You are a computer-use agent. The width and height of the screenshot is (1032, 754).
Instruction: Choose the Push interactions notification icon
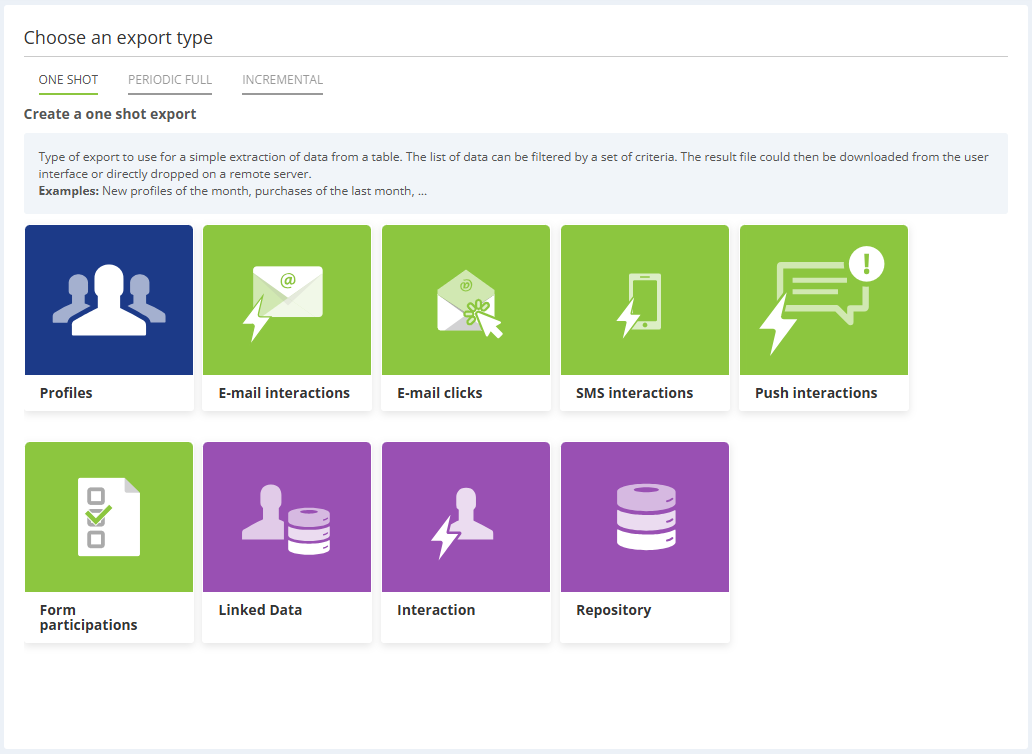[824, 300]
